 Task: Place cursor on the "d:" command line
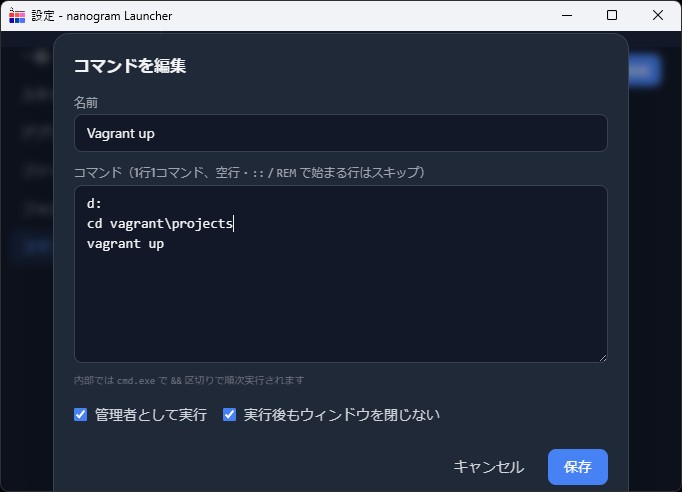(x=95, y=205)
